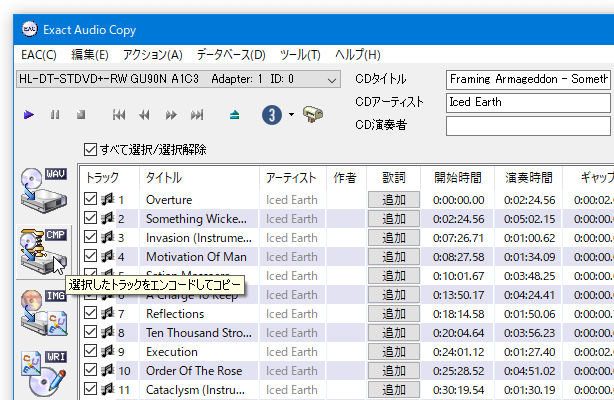Click the mailbox submit icon
Image resolution: width=614 pixels, height=400 pixels.
coord(313,114)
